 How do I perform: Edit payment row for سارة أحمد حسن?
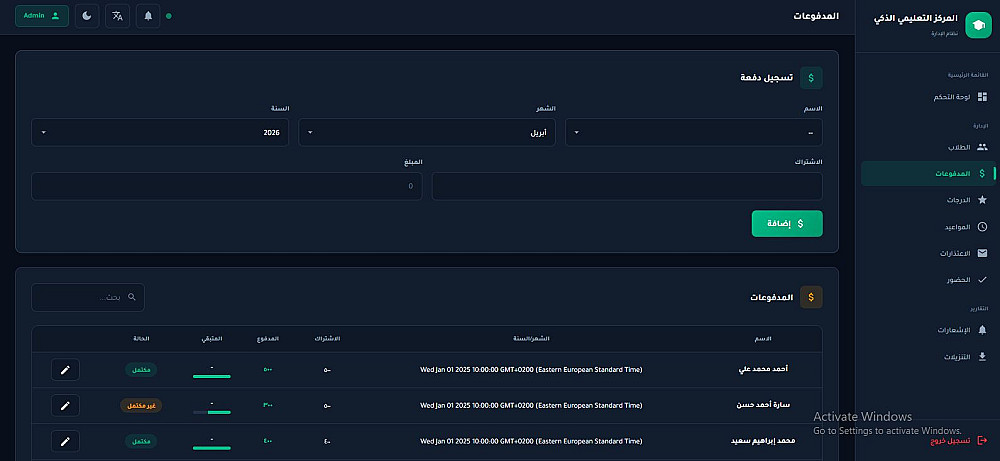(x=65, y=406)
